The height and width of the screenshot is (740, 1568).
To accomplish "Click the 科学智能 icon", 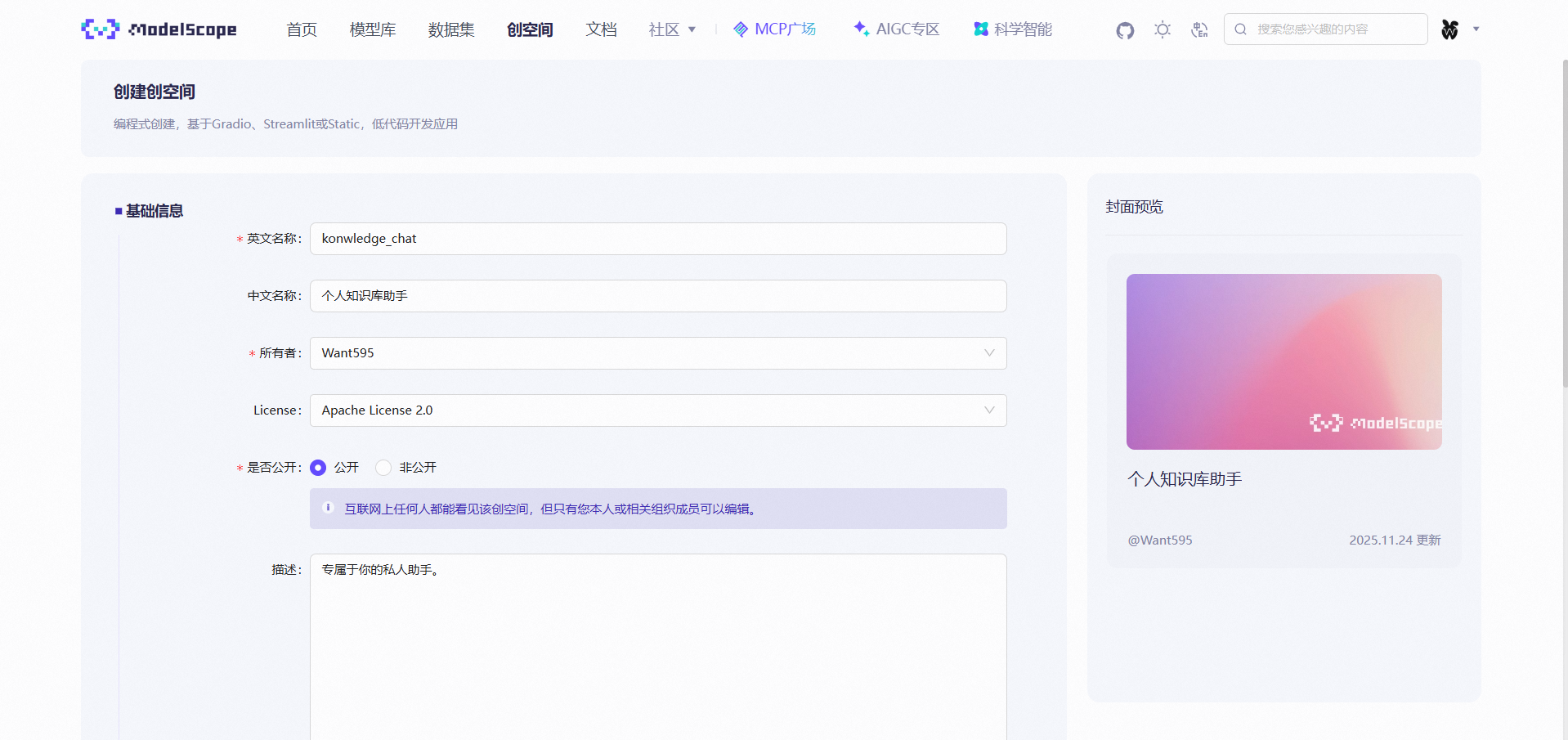I will point(981,29).
